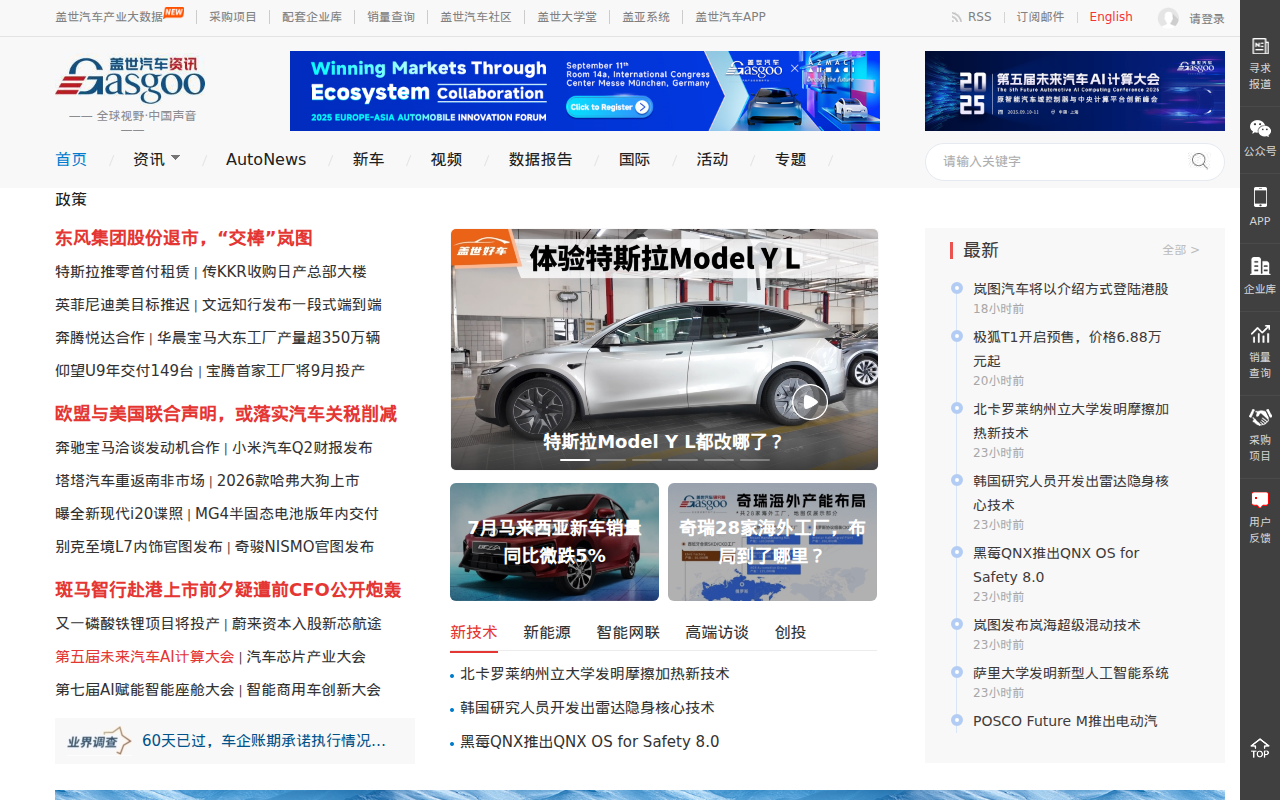
Task: Open the 活动 nav item
Action: 712,159
